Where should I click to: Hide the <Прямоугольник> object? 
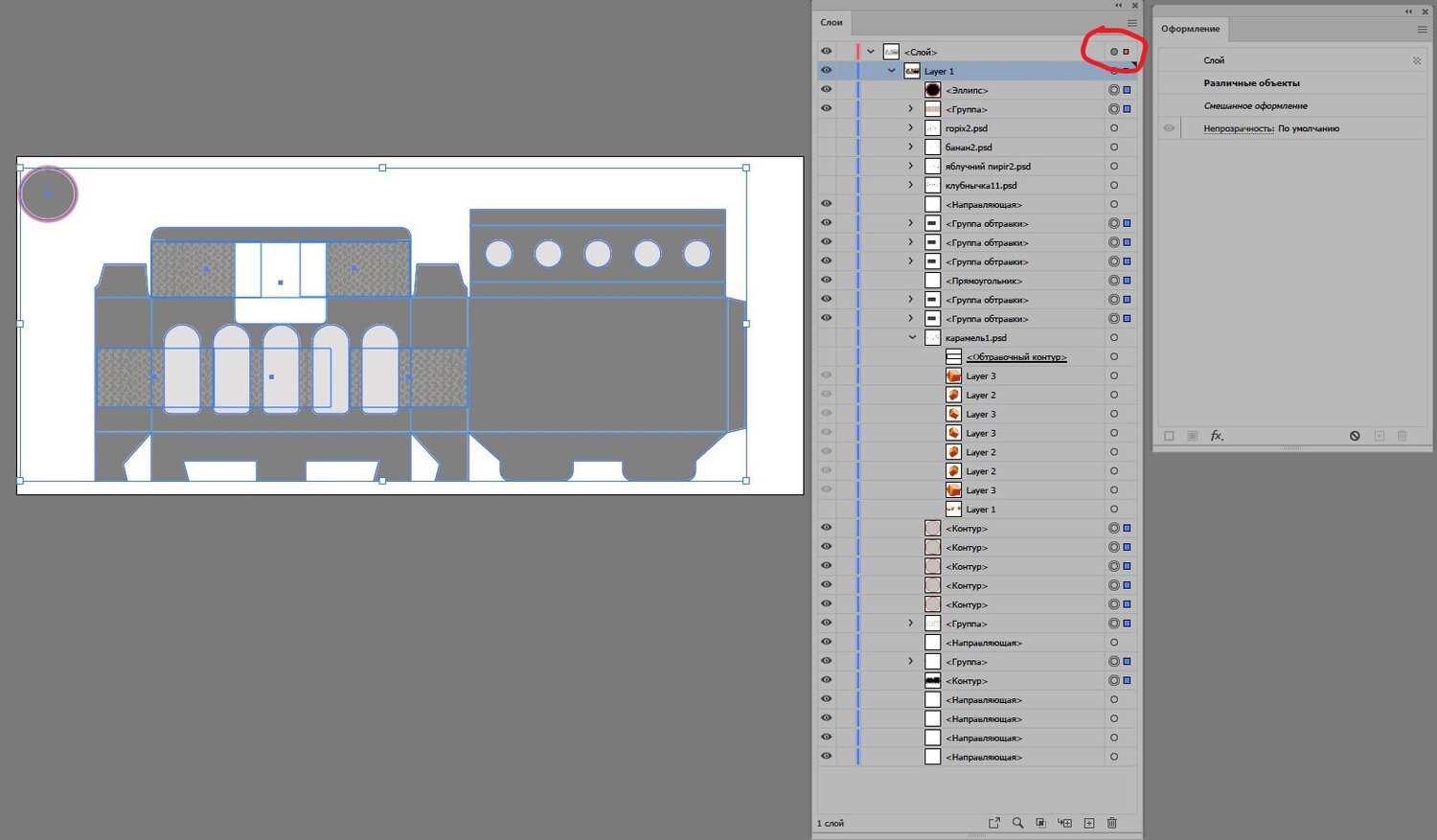[x=826, y=281]
